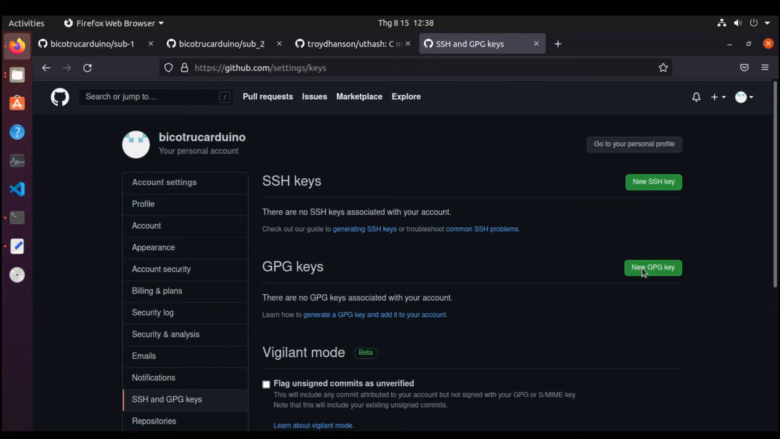Open Firefox hamburger application menu
The width and height of the screenshot is (780, 439).
point(765,68)
